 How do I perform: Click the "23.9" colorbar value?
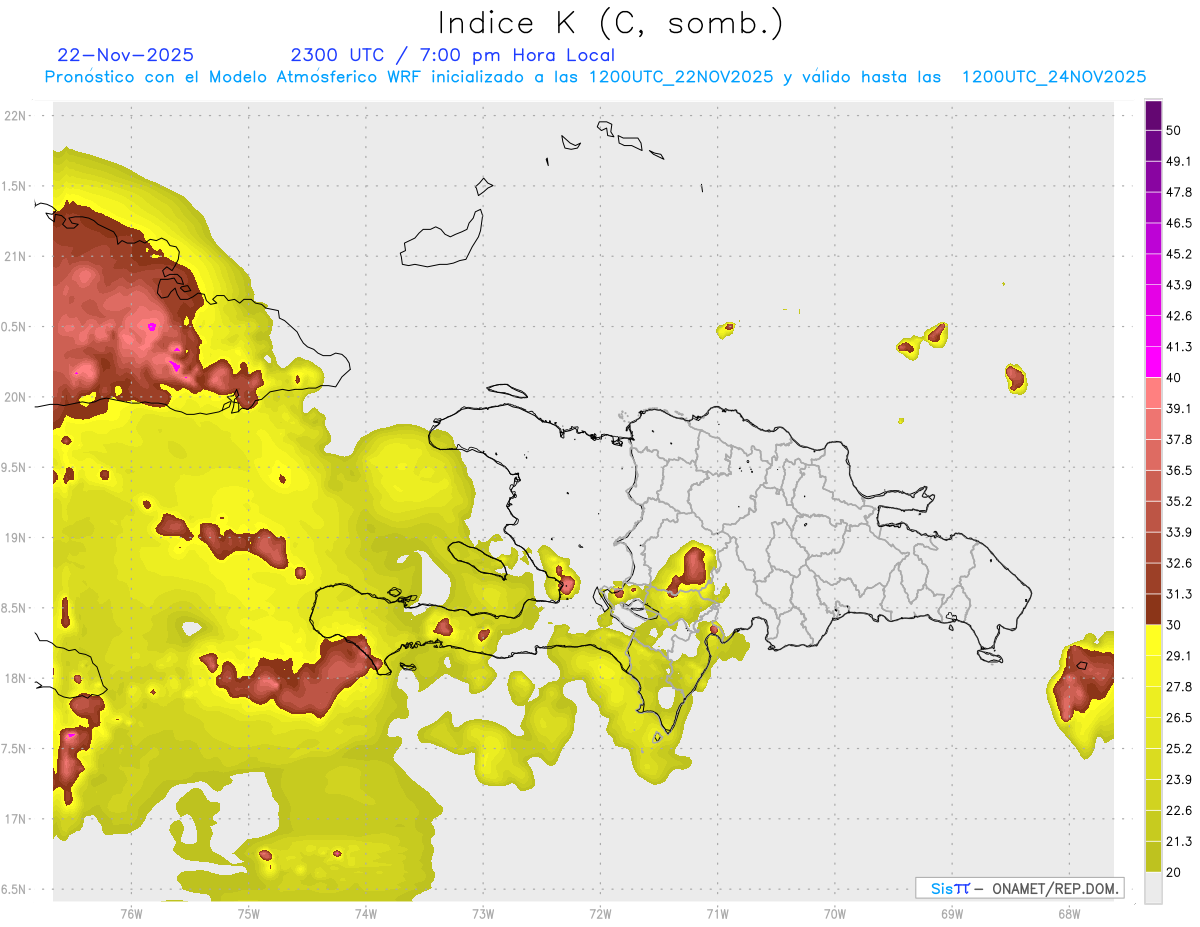[x=1179, y=780]
